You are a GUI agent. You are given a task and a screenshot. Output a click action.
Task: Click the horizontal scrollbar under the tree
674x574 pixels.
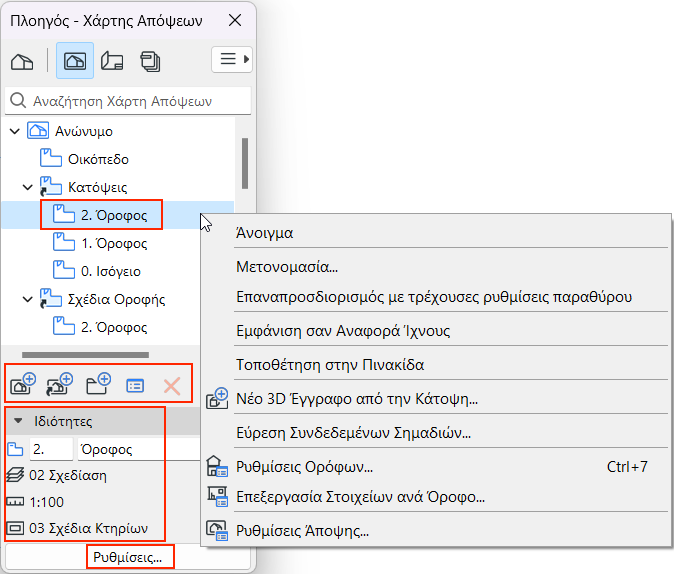click(x=86, y=355)
